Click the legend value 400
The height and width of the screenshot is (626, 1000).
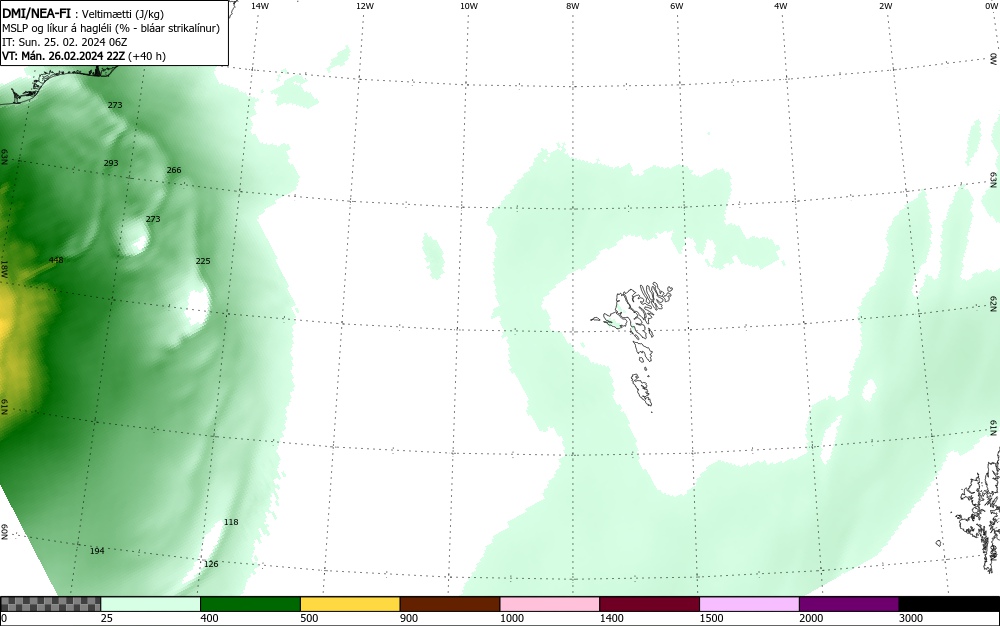point(209,618)
